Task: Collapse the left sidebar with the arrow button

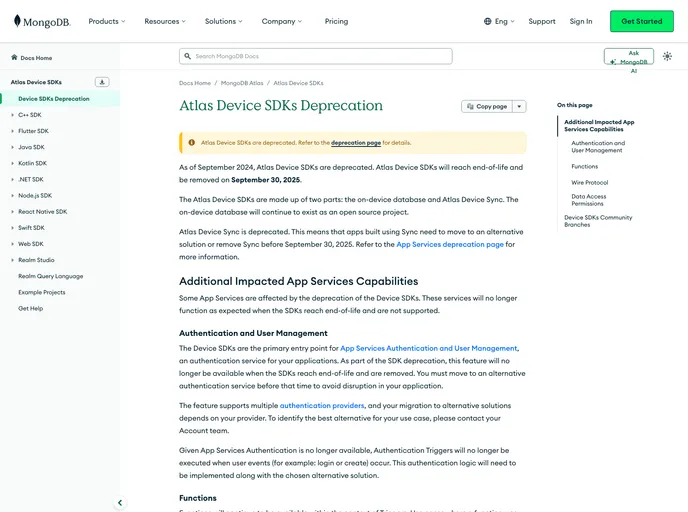Action: pyautogui.click(x=120, y=503)
